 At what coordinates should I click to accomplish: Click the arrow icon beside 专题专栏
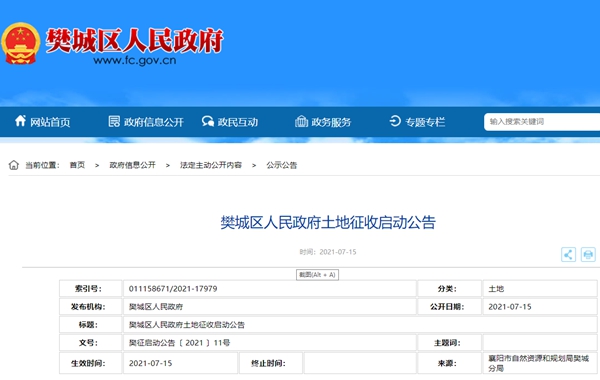tap(395, 121)
